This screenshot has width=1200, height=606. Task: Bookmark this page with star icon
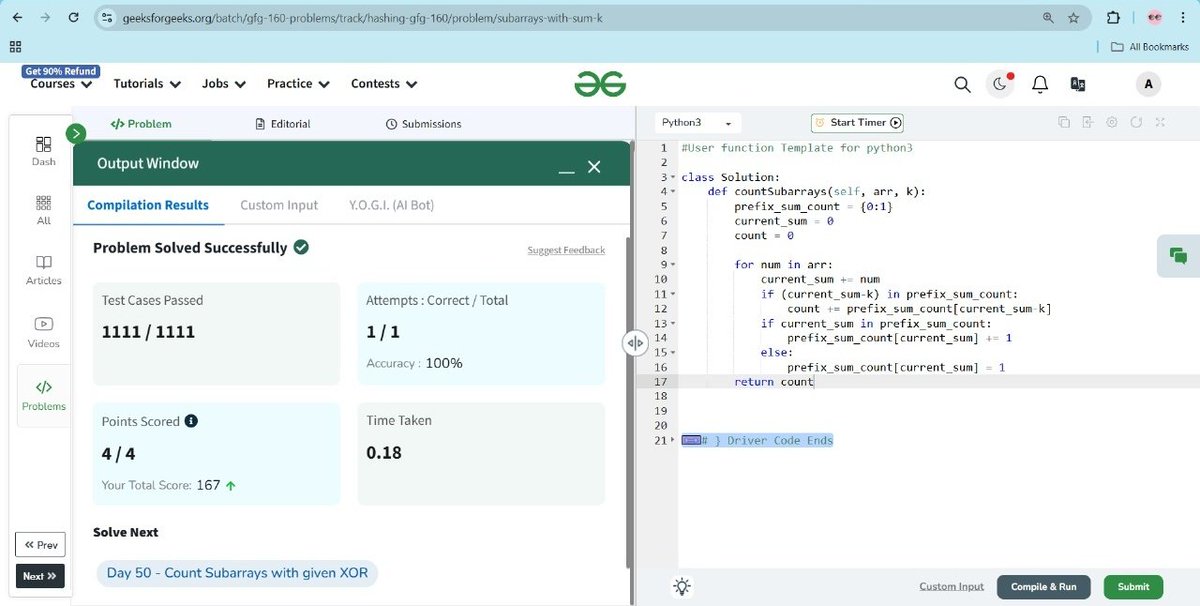1073,18
